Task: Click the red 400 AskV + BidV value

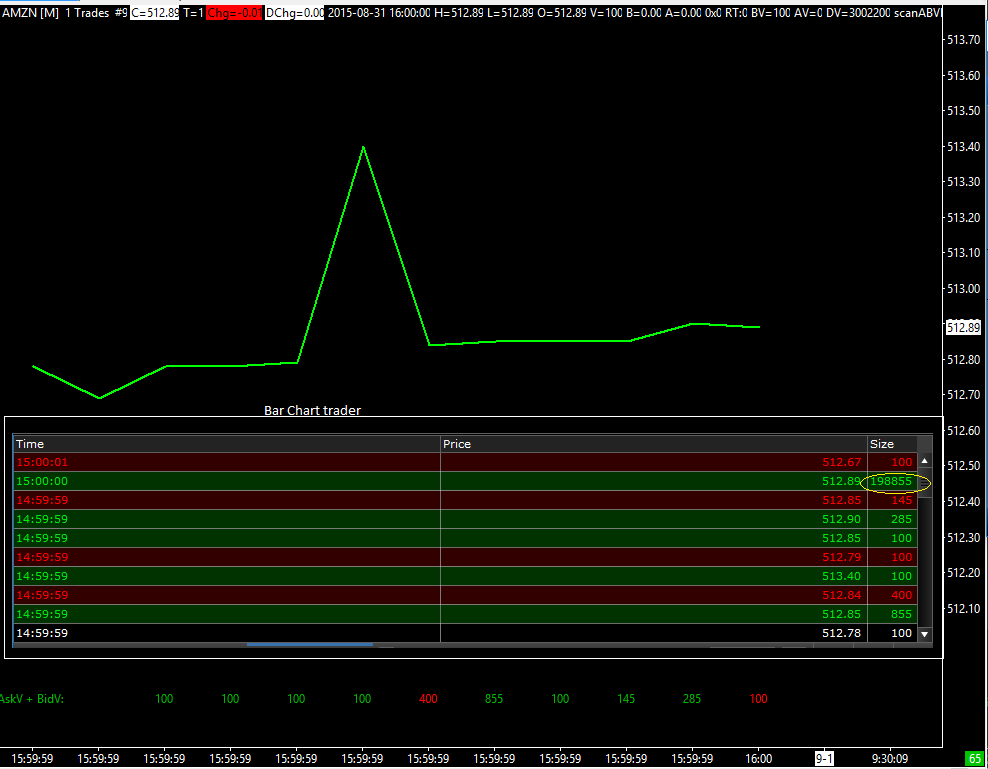Action: (428, 699)
